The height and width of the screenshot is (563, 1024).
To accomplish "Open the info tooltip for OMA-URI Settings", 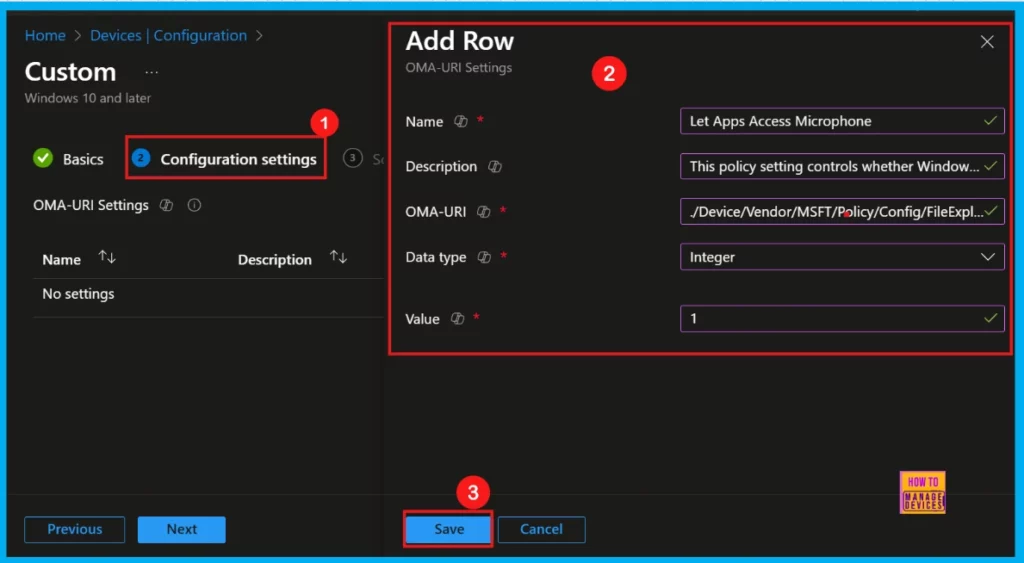I will pyautogui.click(x=194, y=205).
